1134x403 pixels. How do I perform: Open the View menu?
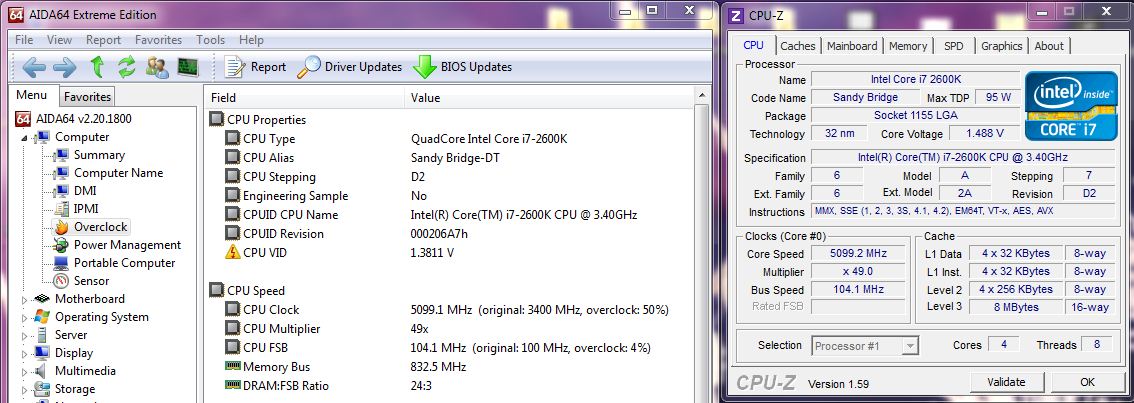[x=59, y=40]
